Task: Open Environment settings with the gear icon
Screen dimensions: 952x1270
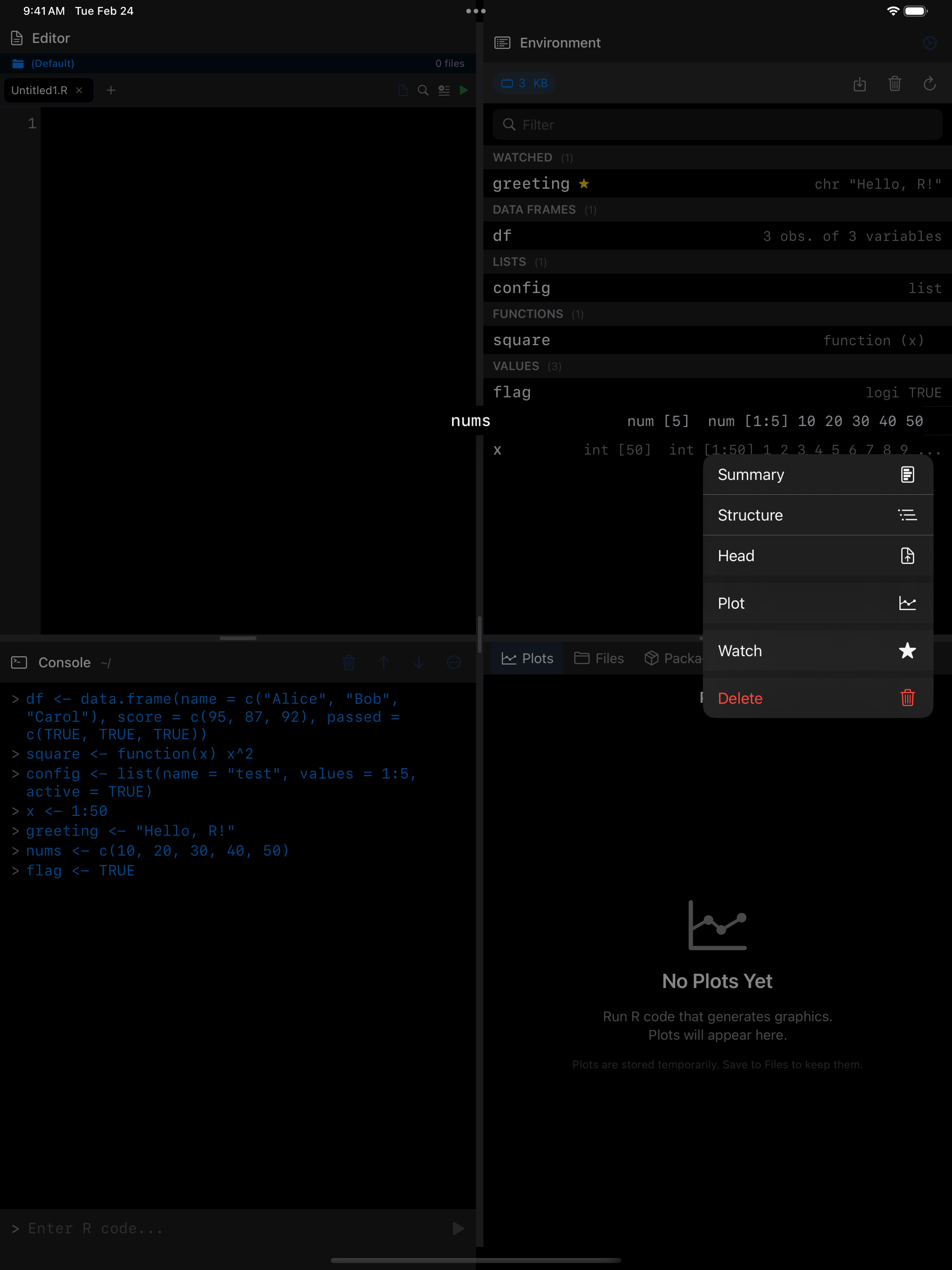Action: tap(929, 42)
